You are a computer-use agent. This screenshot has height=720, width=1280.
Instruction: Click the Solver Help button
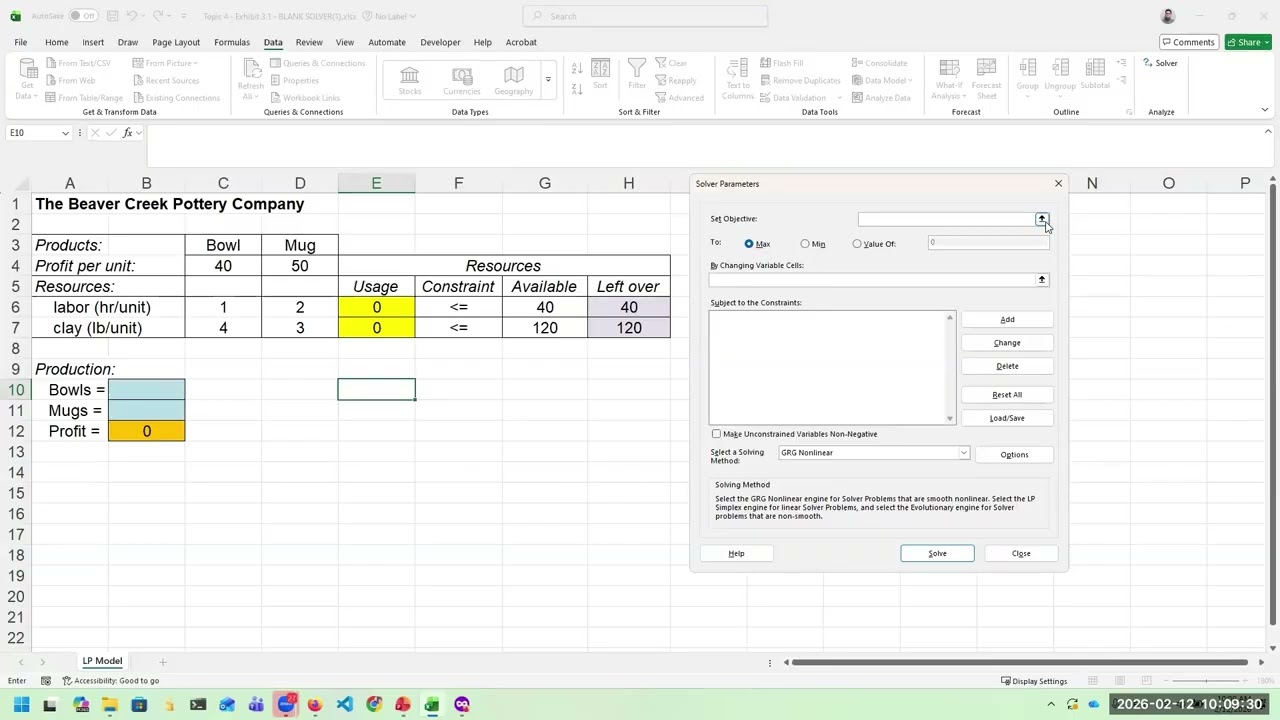(x=736, y=553)
